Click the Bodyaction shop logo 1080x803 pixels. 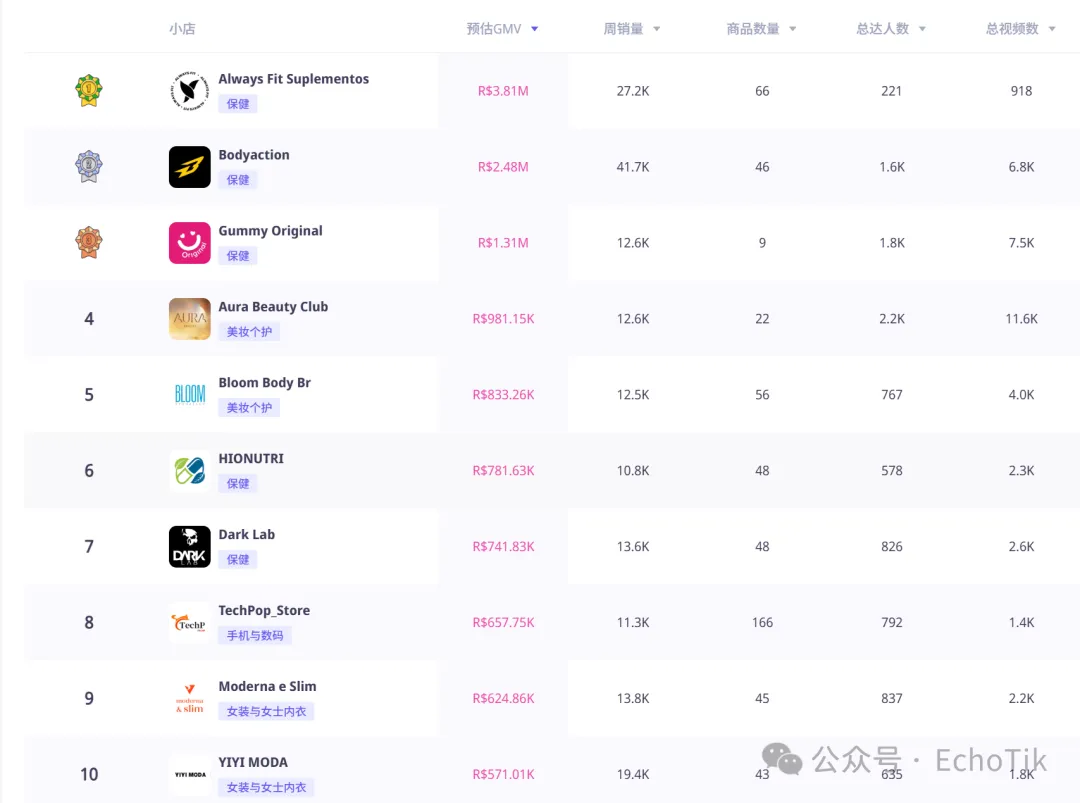click(189, 167)
